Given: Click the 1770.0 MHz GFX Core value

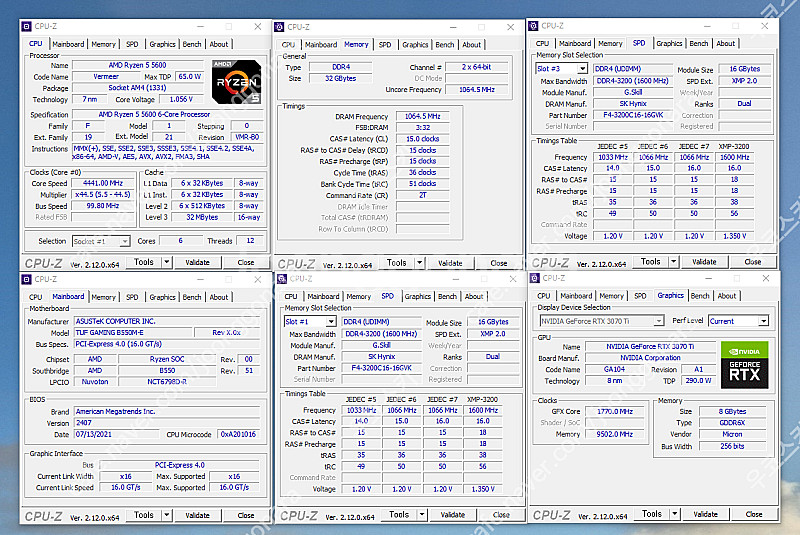Looking at the screenshot, I should point(615,411).
